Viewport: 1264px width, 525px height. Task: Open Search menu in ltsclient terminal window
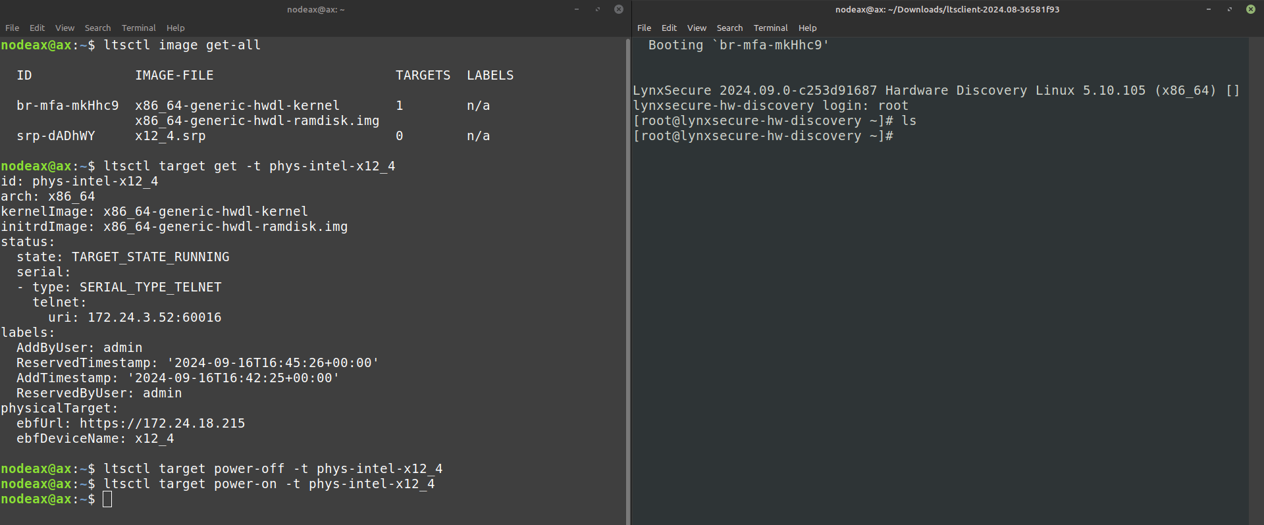(x=730, y=28)
